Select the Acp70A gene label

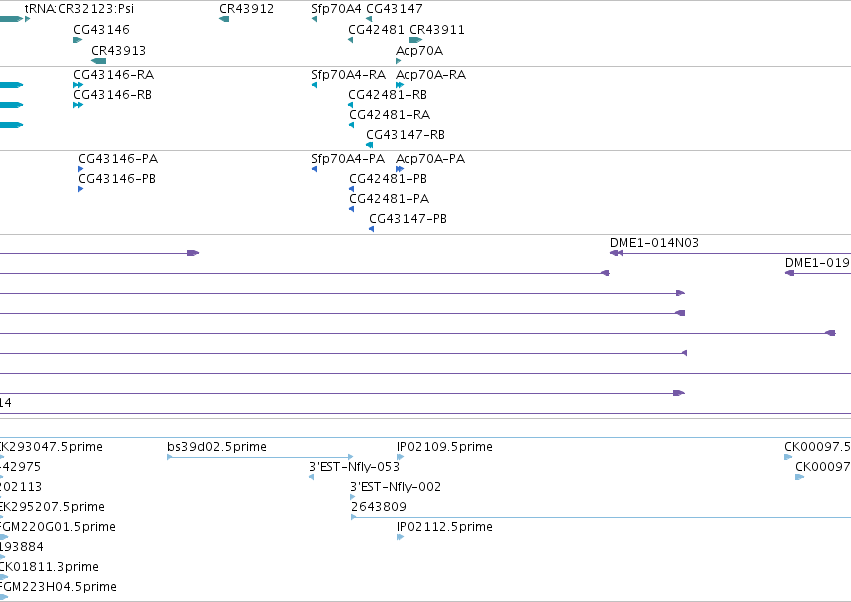(x=420, y=50)
